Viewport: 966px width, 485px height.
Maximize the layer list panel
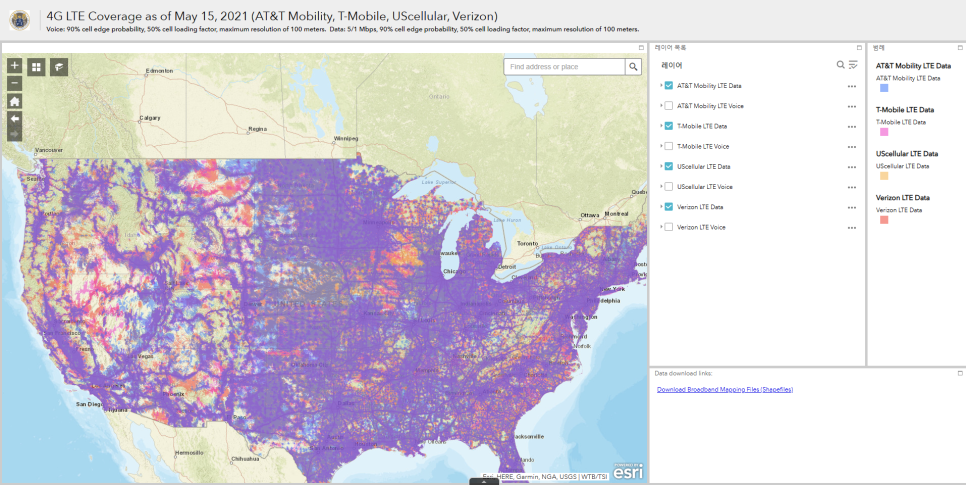[x=859, y=47]
